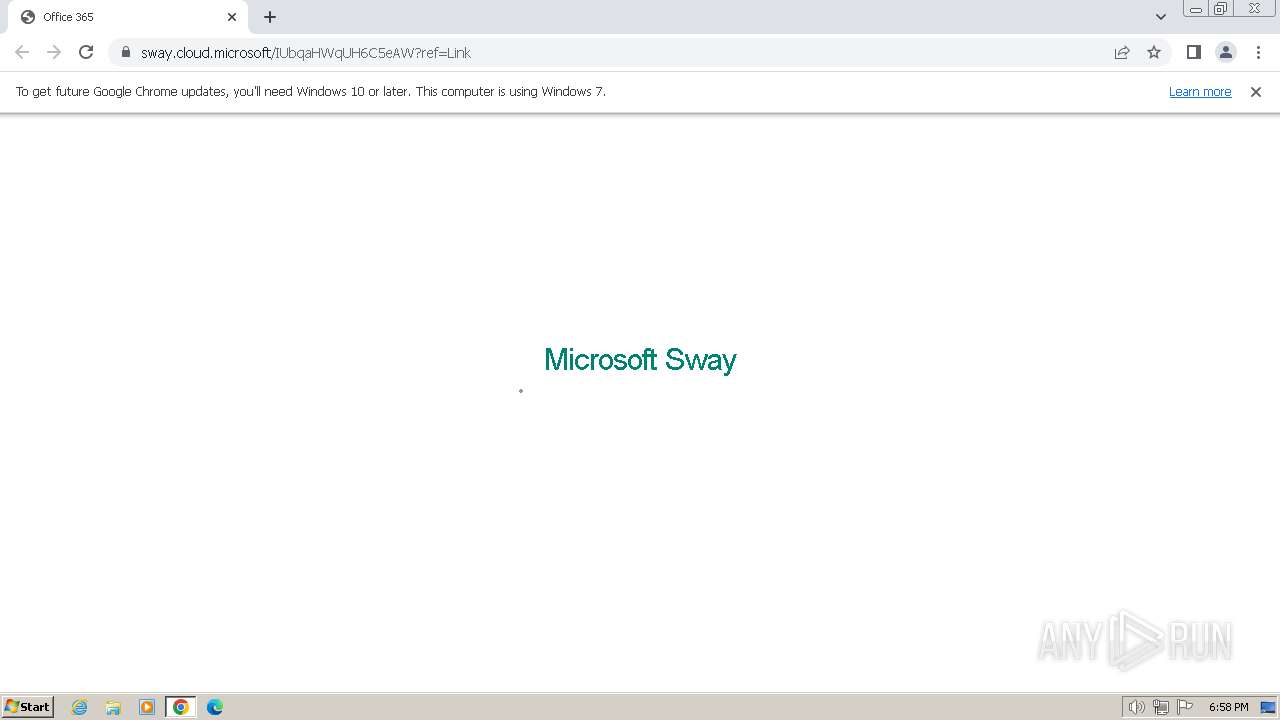Screen dimensions: 1280x720
Task: Click the 6:58 PM clock
Action: [1228, 707]
